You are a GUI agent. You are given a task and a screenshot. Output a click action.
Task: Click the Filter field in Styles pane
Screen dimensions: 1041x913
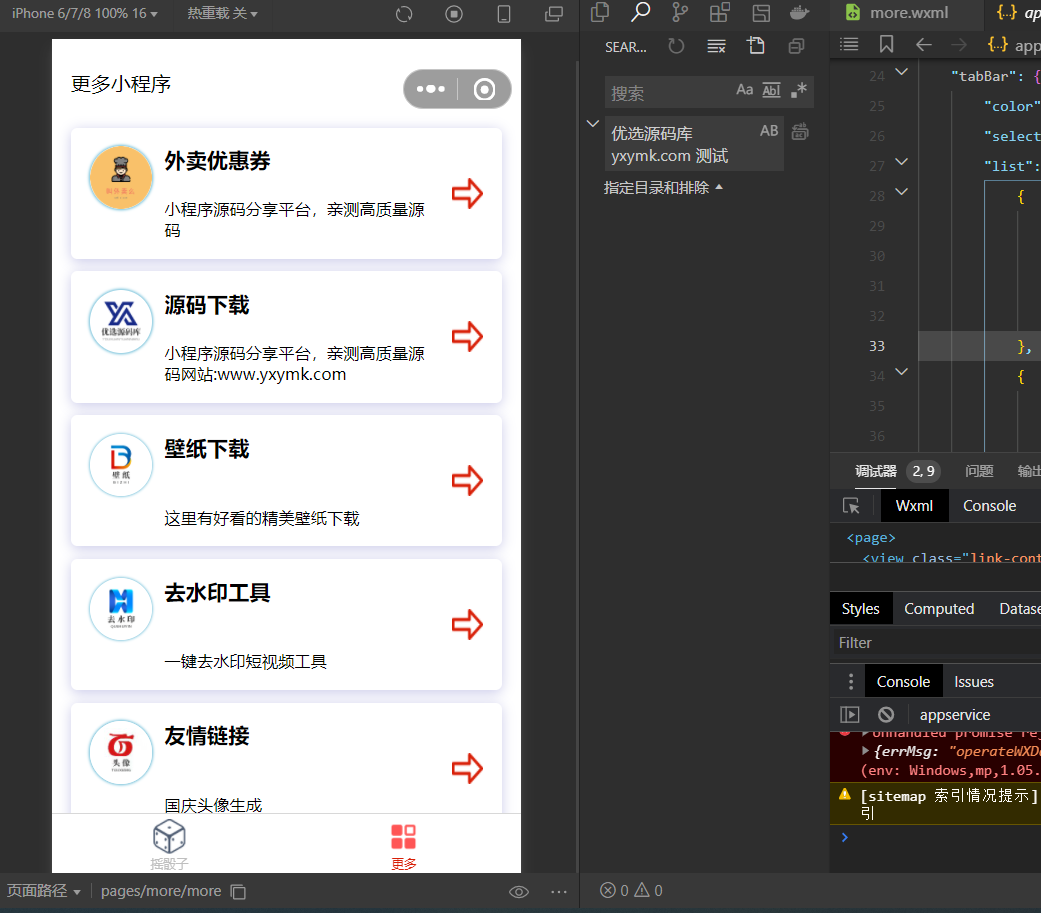[x=935, y=643]
